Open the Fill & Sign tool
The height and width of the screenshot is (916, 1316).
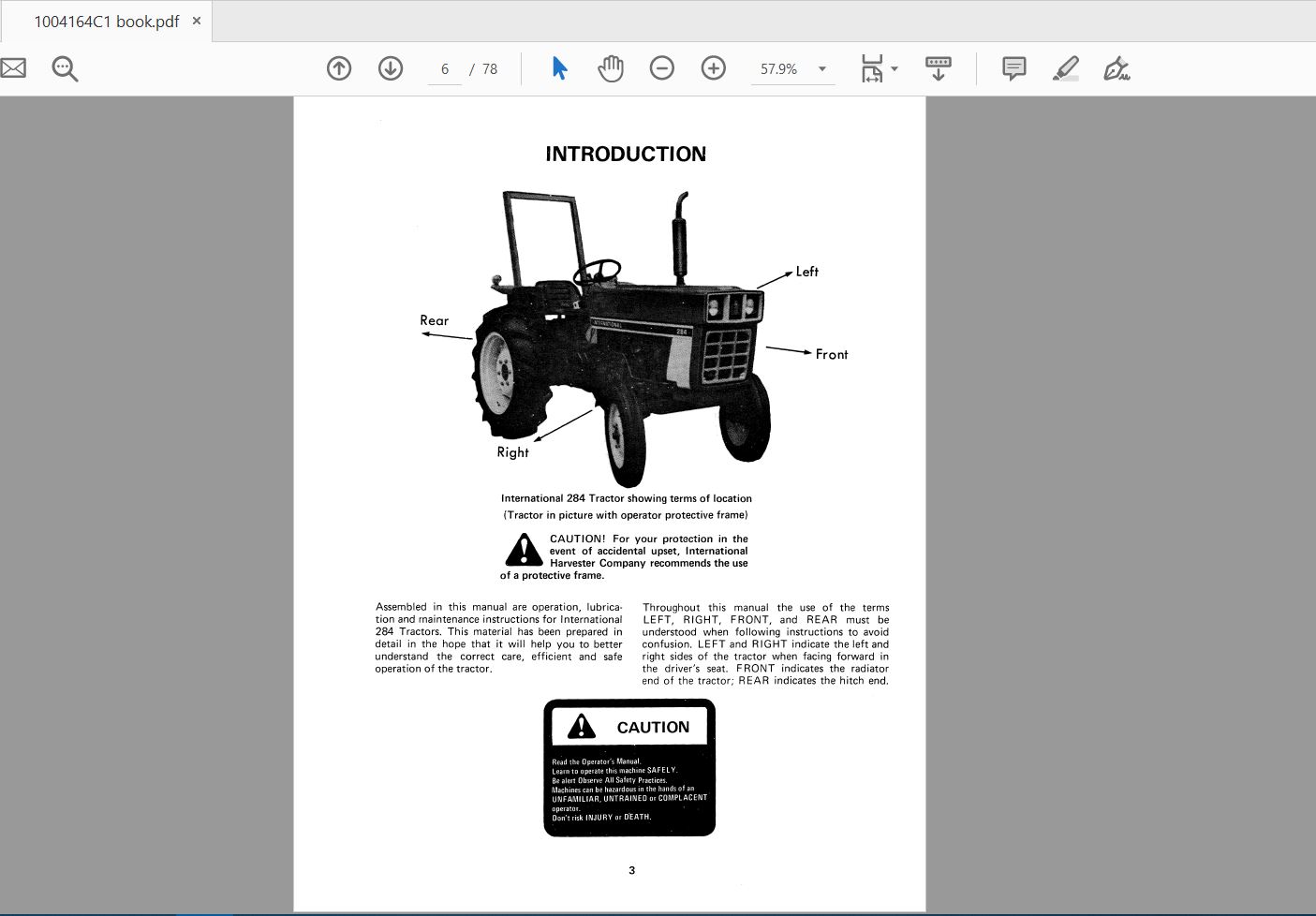1116,67
